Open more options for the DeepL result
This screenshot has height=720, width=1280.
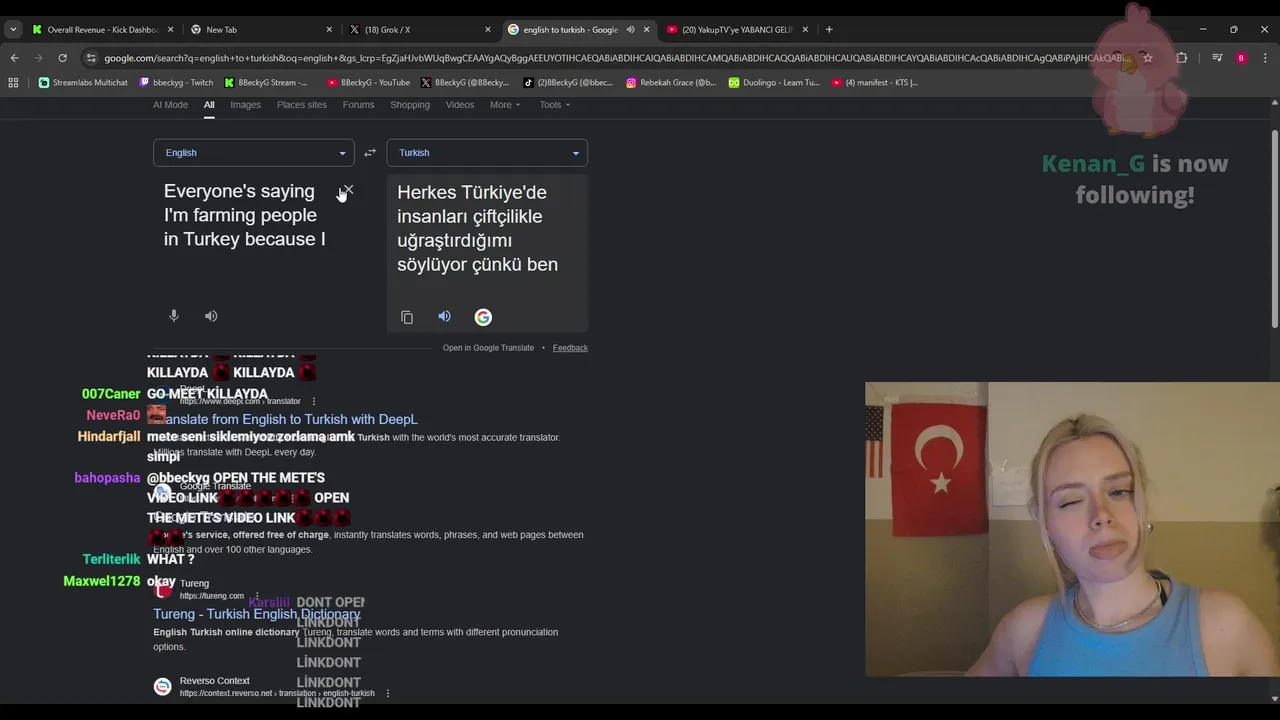click(313, 401)
